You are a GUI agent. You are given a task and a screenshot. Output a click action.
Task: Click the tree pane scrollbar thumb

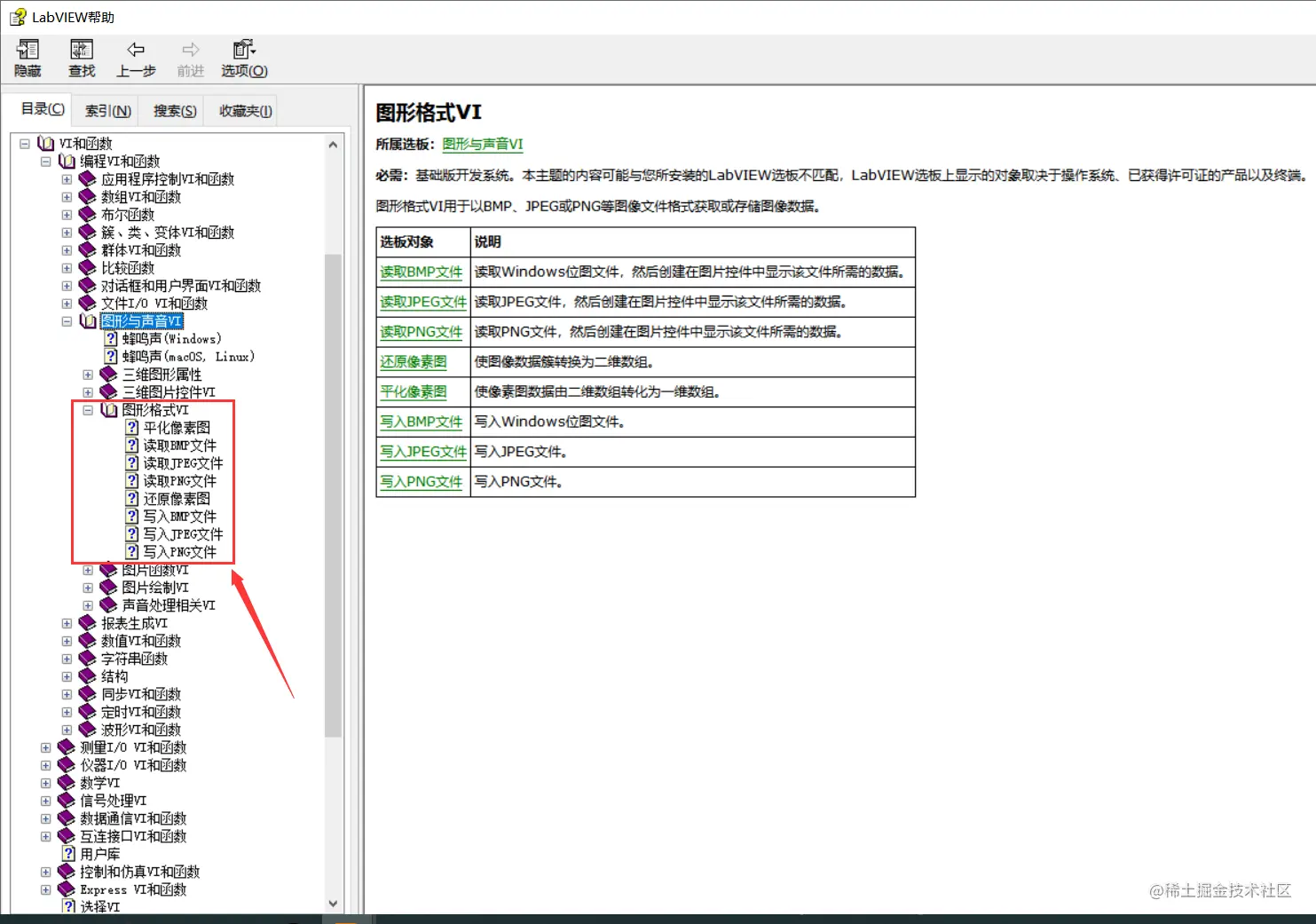(333, 495)
